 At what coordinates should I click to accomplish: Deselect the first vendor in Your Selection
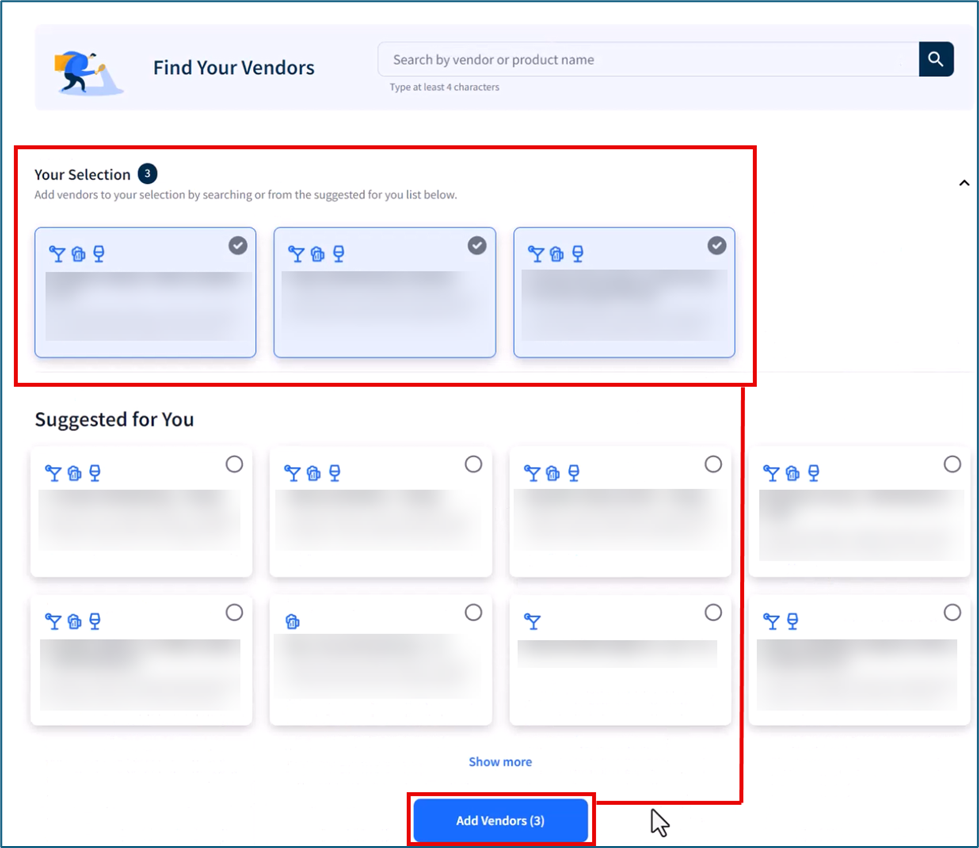(x=238, y=245)
